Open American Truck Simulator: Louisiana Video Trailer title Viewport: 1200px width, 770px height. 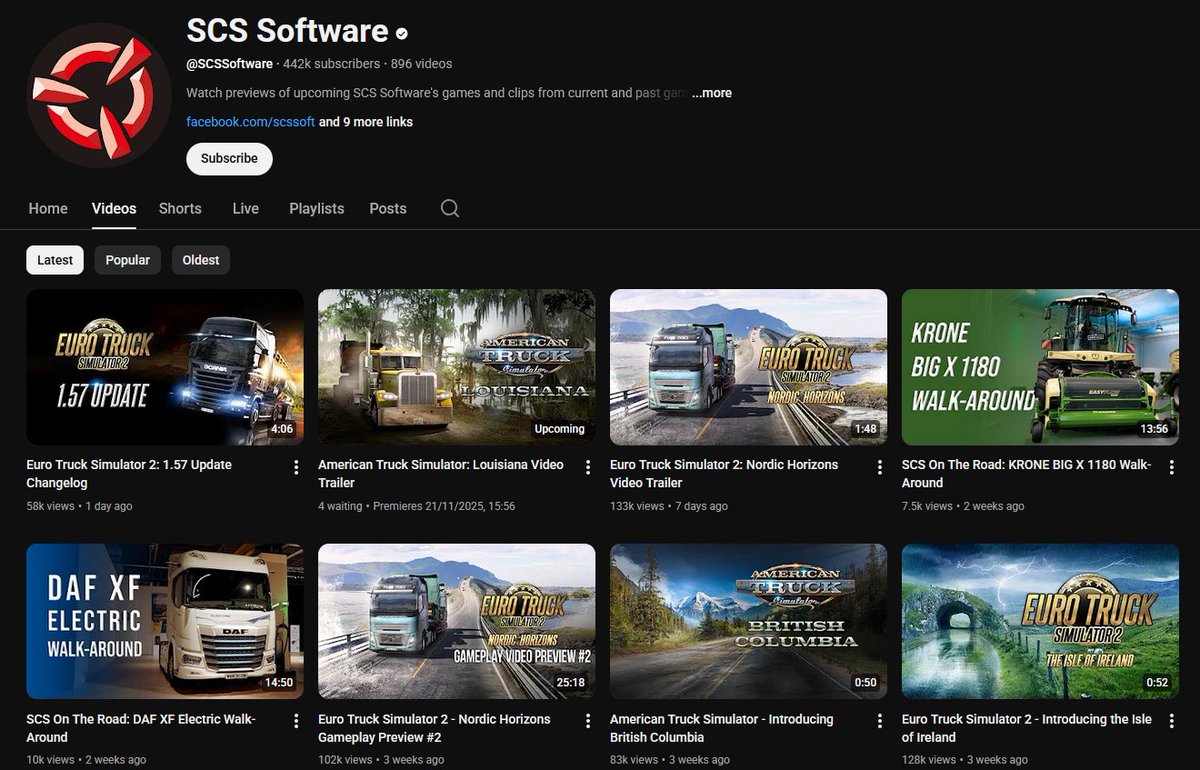440,474
